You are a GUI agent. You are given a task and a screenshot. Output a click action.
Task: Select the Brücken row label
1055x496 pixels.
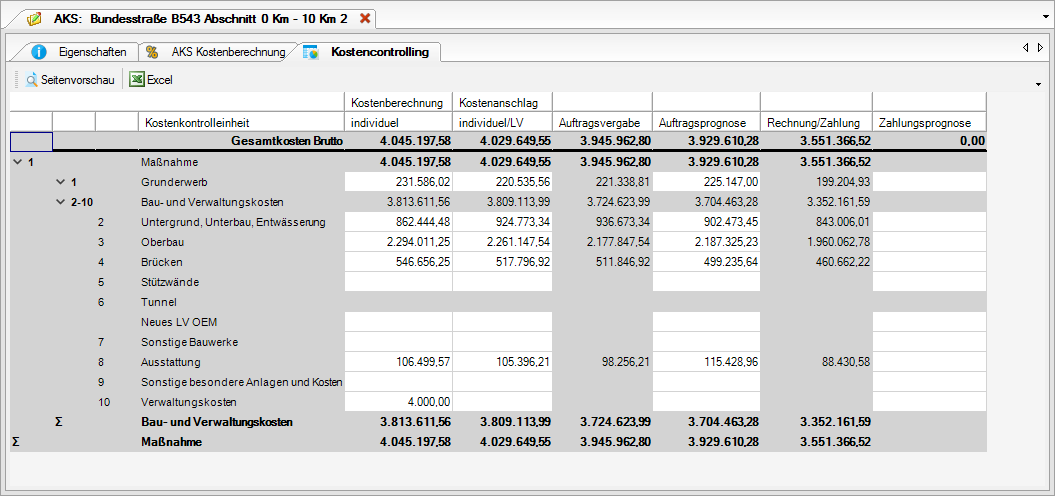161,262
